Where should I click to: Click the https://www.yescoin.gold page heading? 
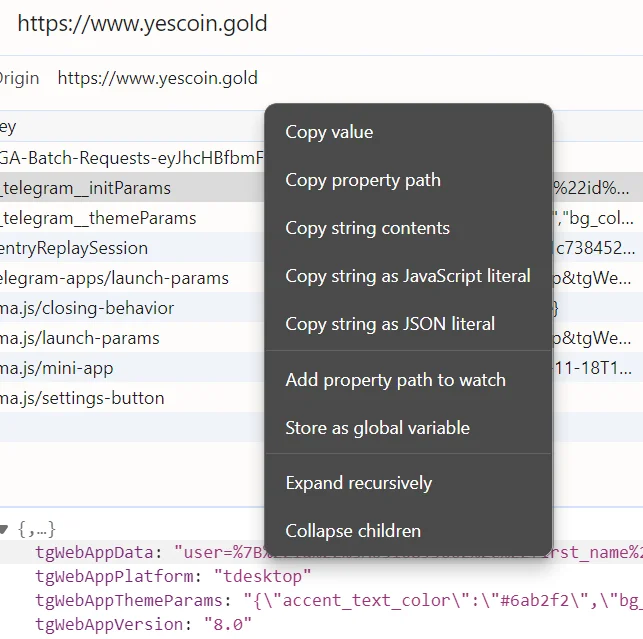point(142,23)
